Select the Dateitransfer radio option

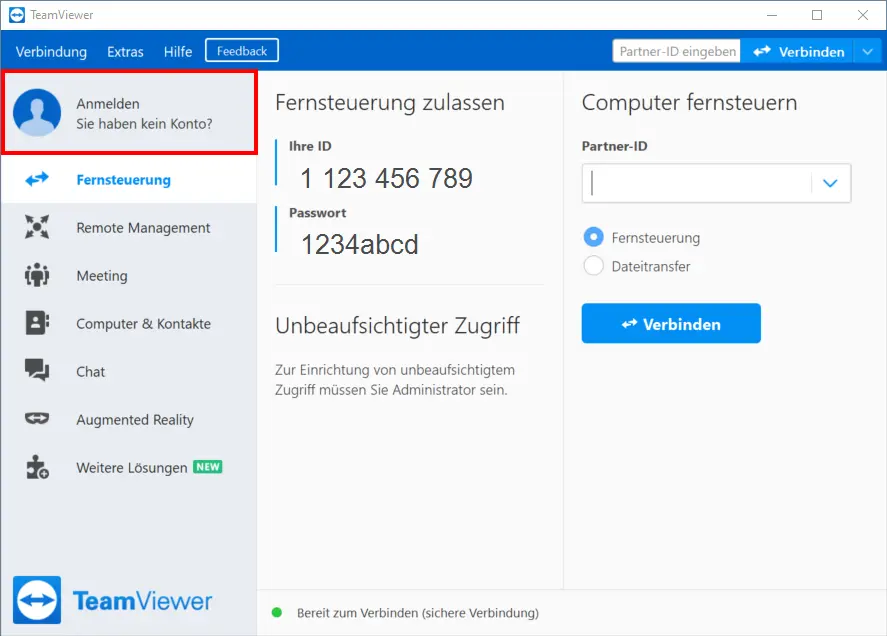[x=593, y=266]
